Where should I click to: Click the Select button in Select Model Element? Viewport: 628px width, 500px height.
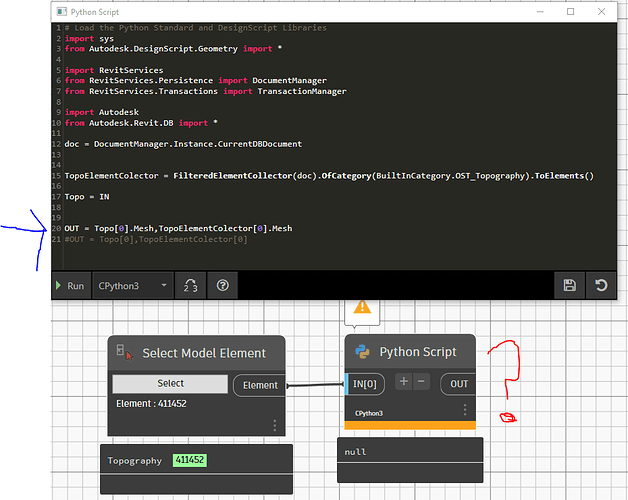click(x=170, y=383)
